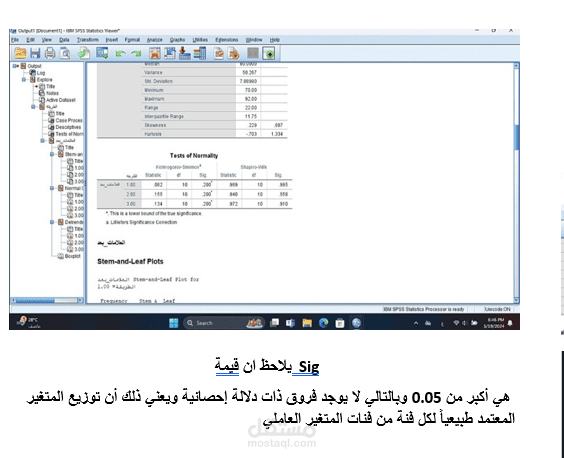Click the Save floppy disk icon
Image resolution: width=564 pixels, height=458 pixels.
[x=35, y=53]
